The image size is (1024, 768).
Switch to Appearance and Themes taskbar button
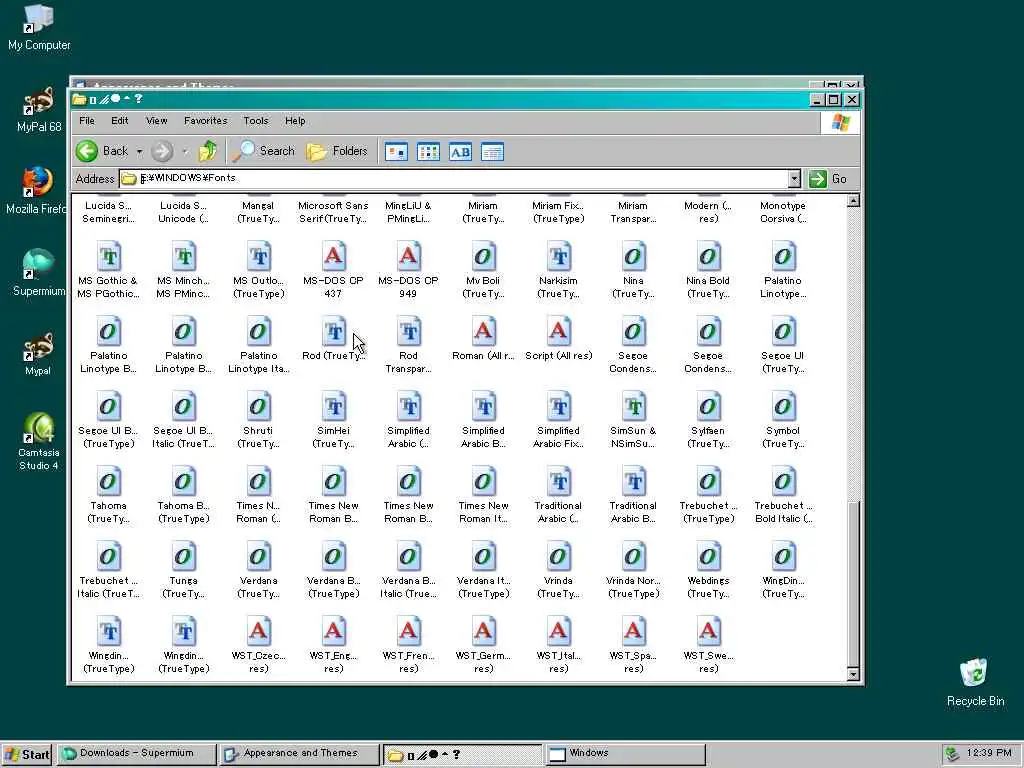tap(300, 754)
